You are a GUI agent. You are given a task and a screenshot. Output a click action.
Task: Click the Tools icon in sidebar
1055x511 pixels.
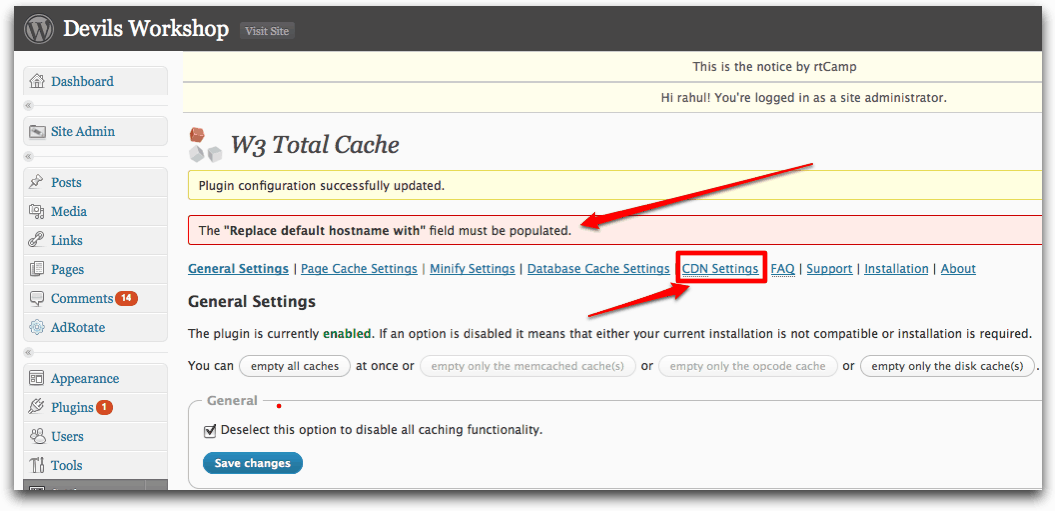click(37, 465)
